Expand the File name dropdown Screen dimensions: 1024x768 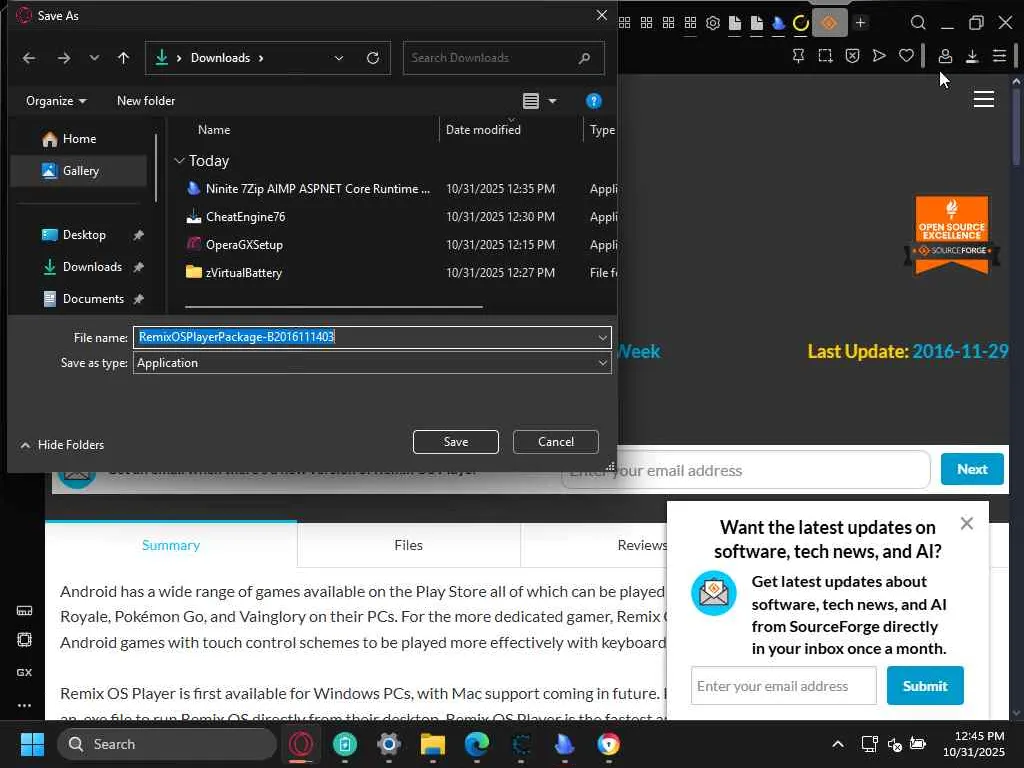point(602,338)
